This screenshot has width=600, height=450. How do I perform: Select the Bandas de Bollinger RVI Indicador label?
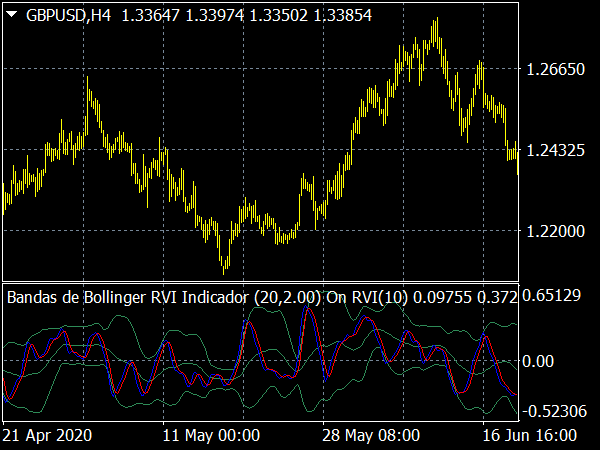point(262,297)
